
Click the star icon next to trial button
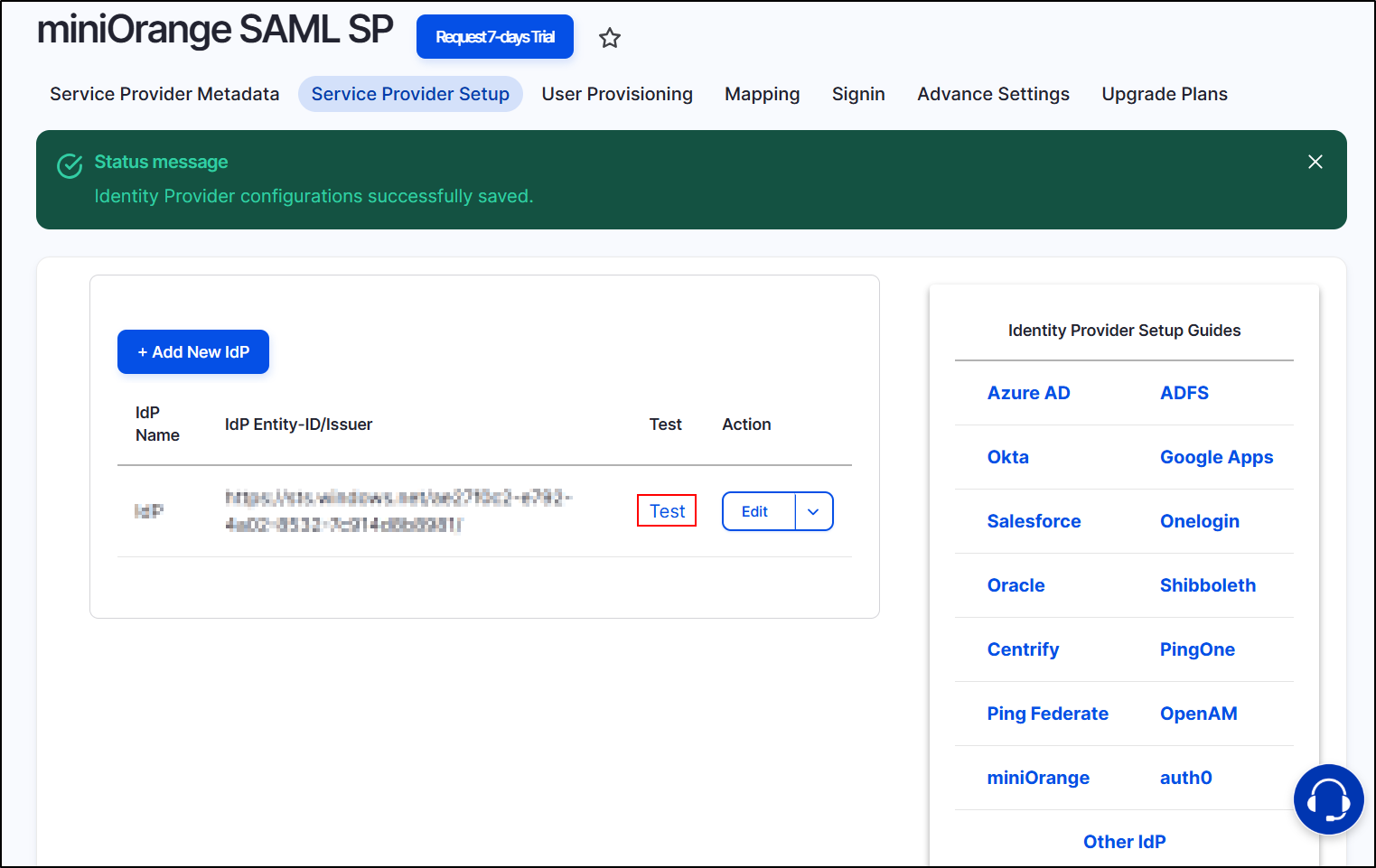tap(610, 37)
